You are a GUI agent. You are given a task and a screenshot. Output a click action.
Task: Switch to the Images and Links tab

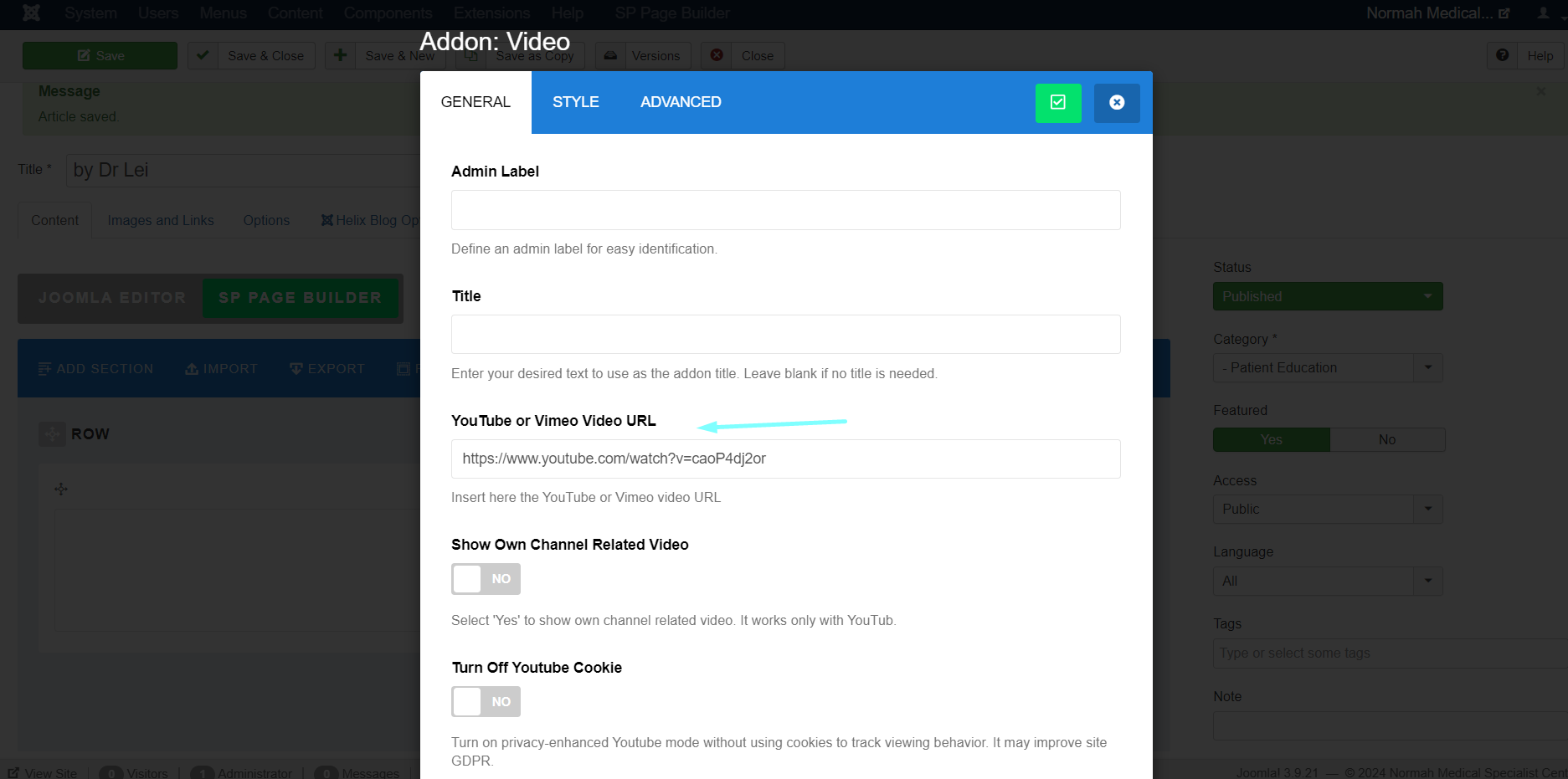coord(161,221)
